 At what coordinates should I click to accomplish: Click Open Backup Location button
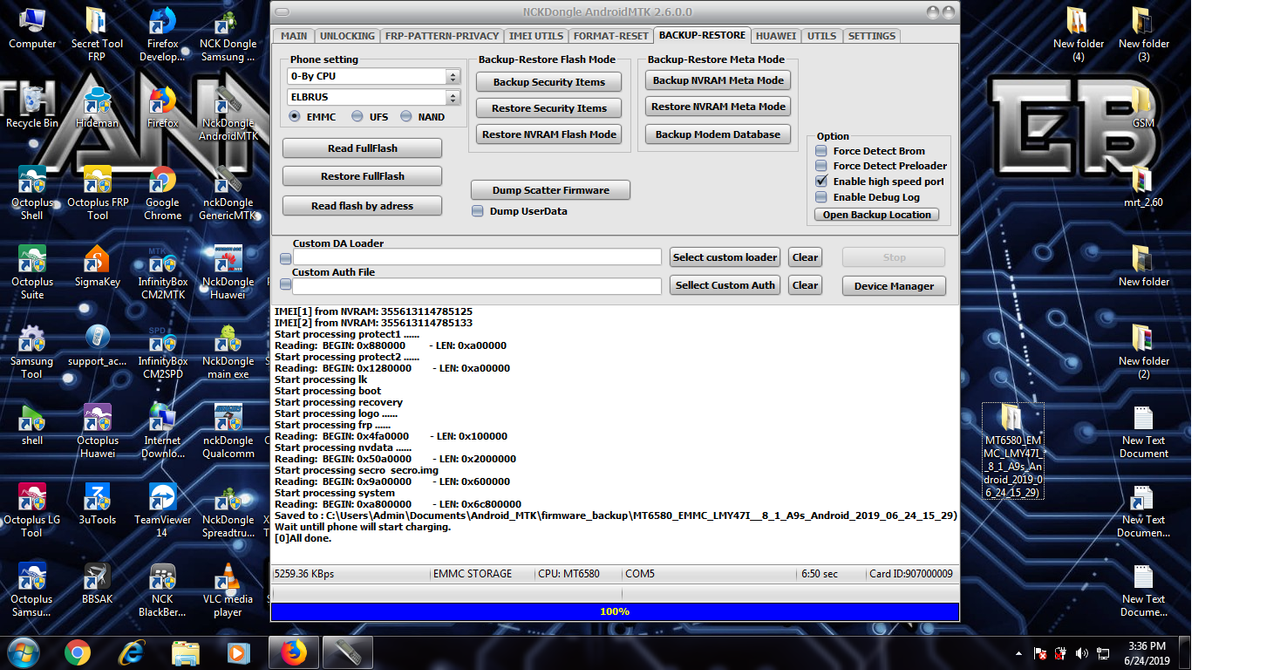(877, 215)
